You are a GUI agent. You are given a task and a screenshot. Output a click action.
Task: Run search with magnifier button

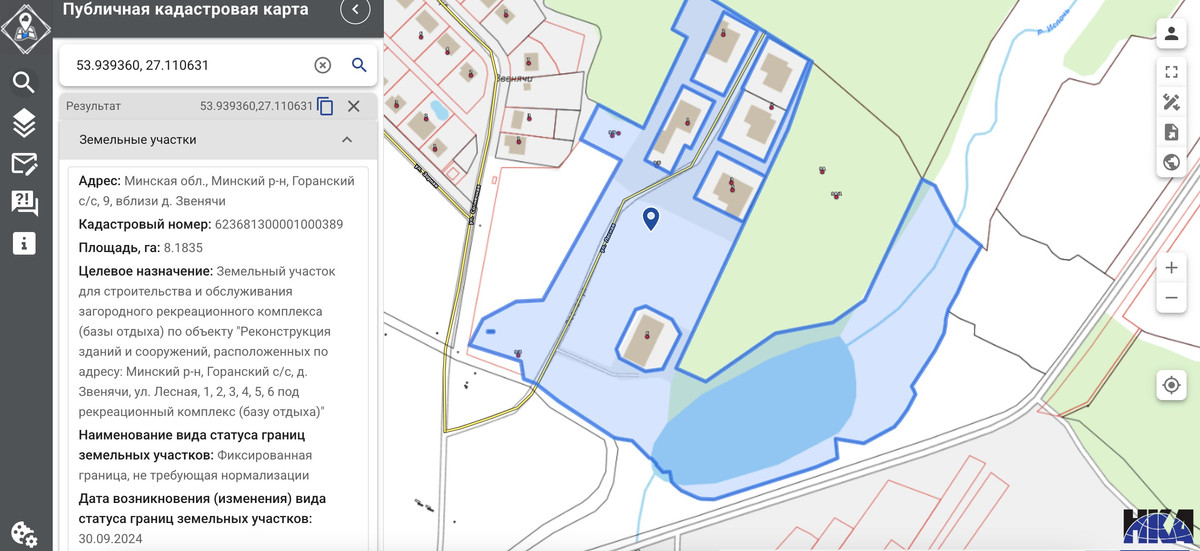click(x=359, y=65)
